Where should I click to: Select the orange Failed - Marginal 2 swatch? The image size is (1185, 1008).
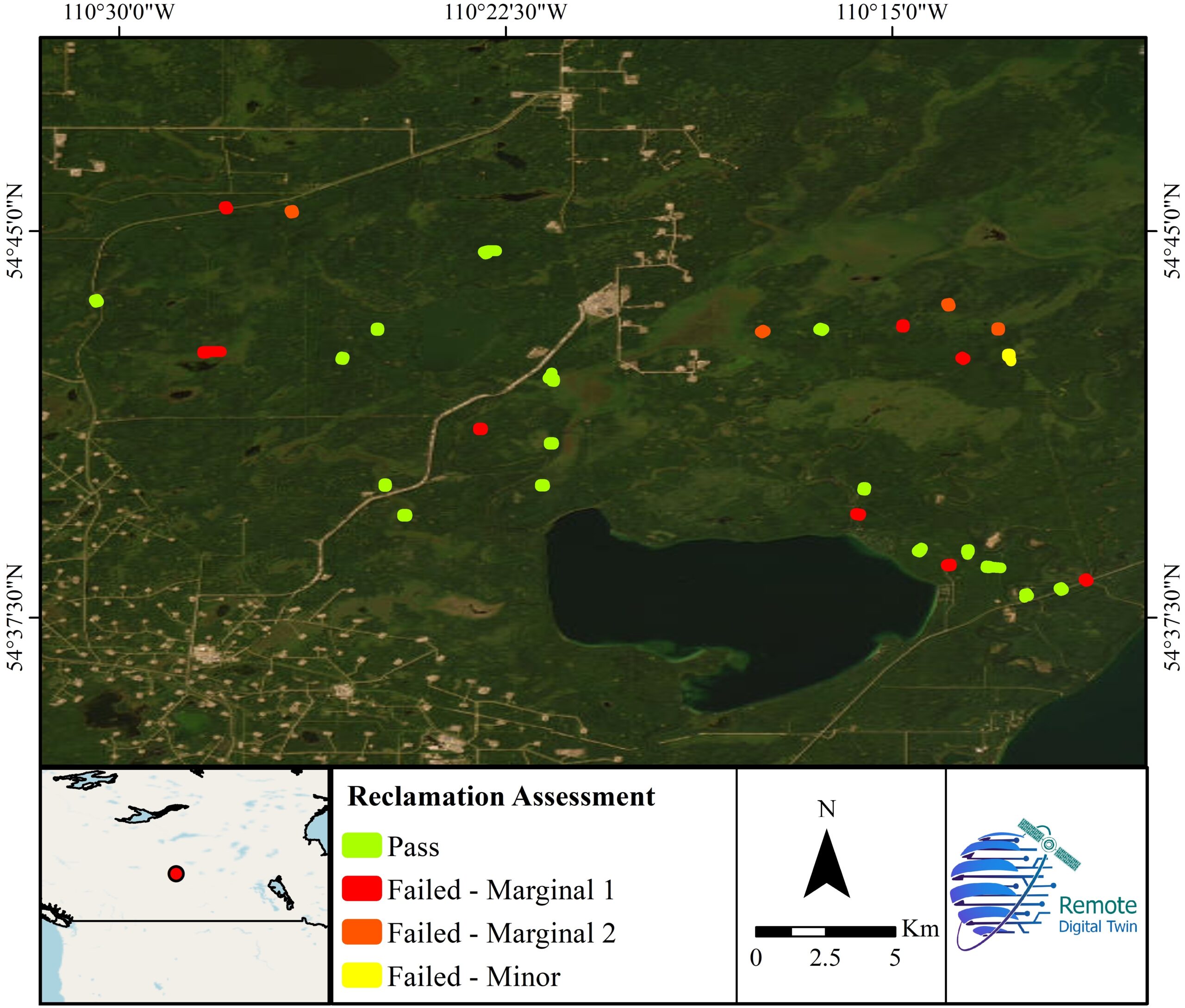click(361, 932)
